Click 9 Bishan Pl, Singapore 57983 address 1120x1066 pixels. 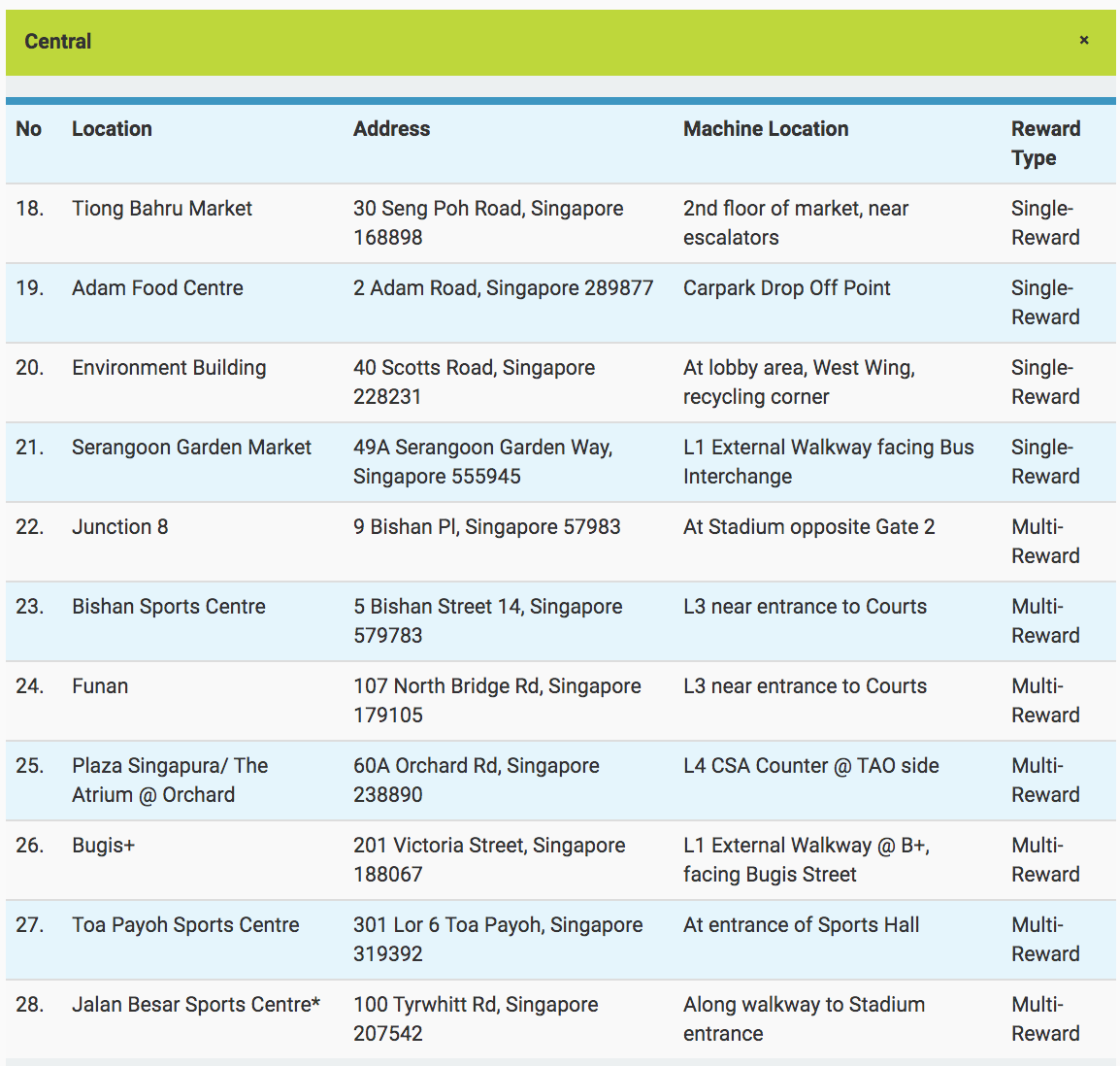487,526
